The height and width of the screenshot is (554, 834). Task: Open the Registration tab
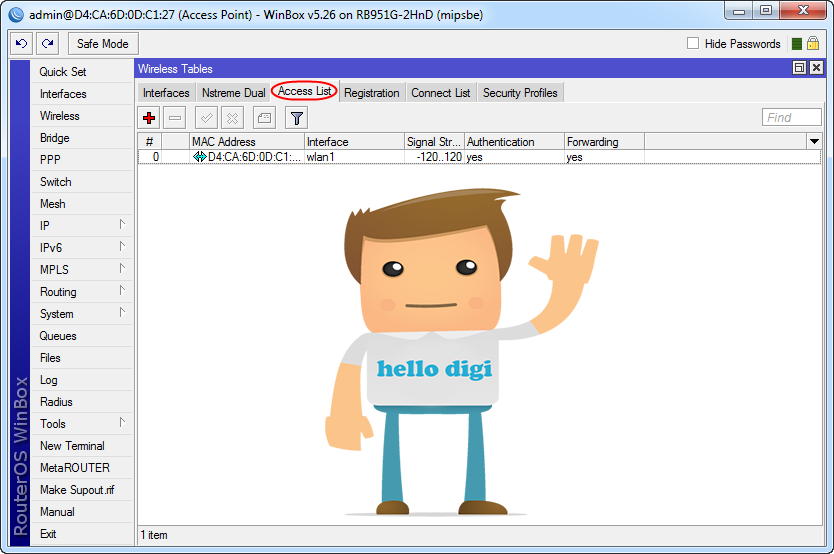[371, 93]
